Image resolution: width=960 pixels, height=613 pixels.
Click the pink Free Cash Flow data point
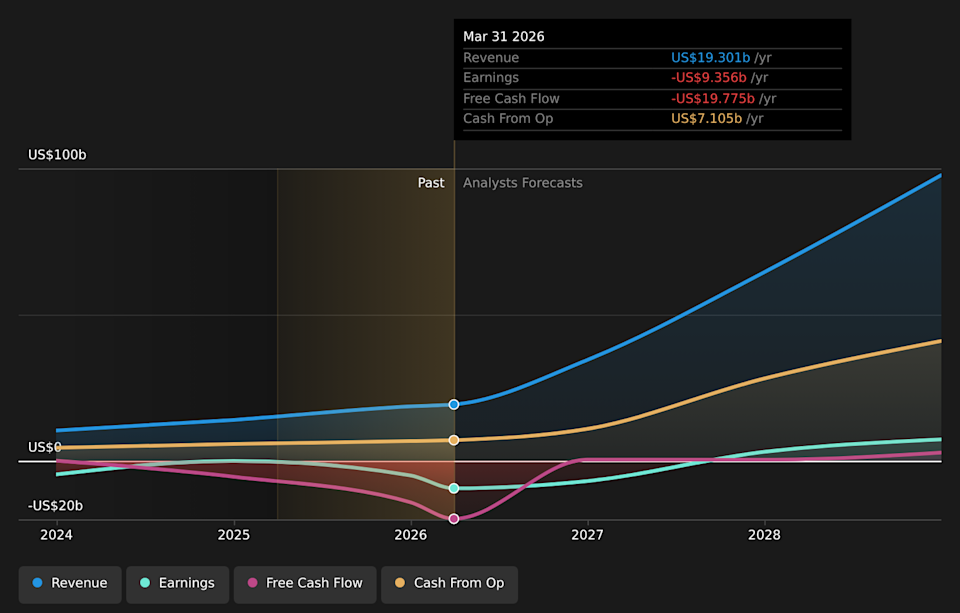click(454, 519)
